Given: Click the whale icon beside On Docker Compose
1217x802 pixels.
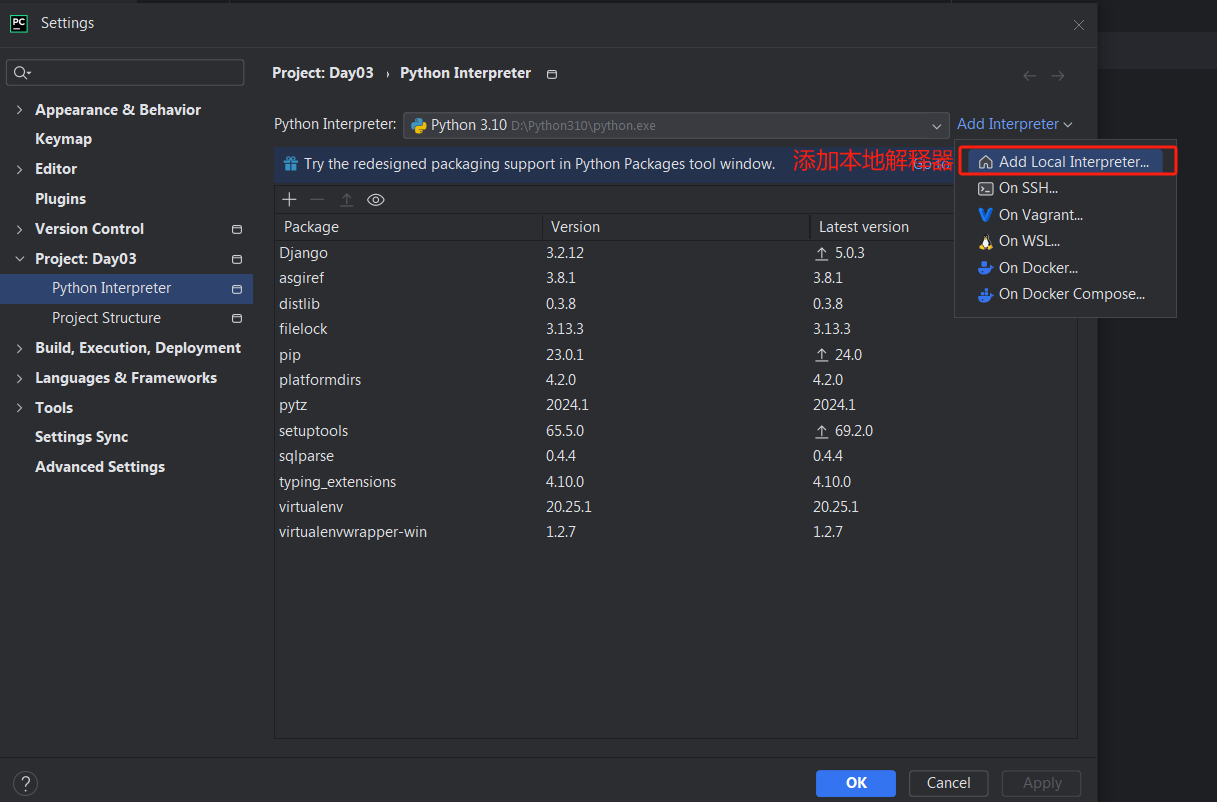Looking at the screenshot, I should [x=985, y=294].
